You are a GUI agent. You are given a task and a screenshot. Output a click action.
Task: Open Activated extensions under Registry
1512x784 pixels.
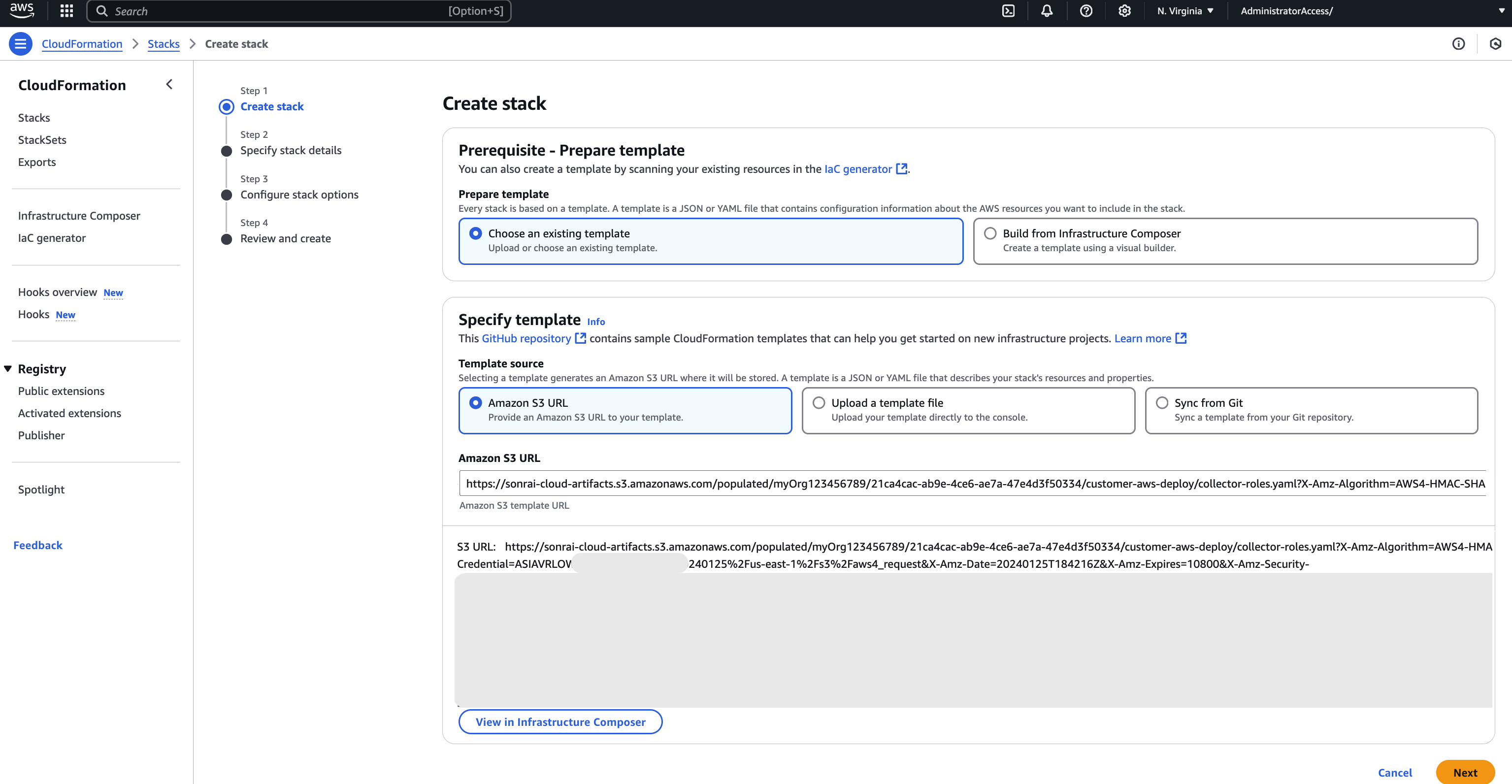[x=70, y=414]
